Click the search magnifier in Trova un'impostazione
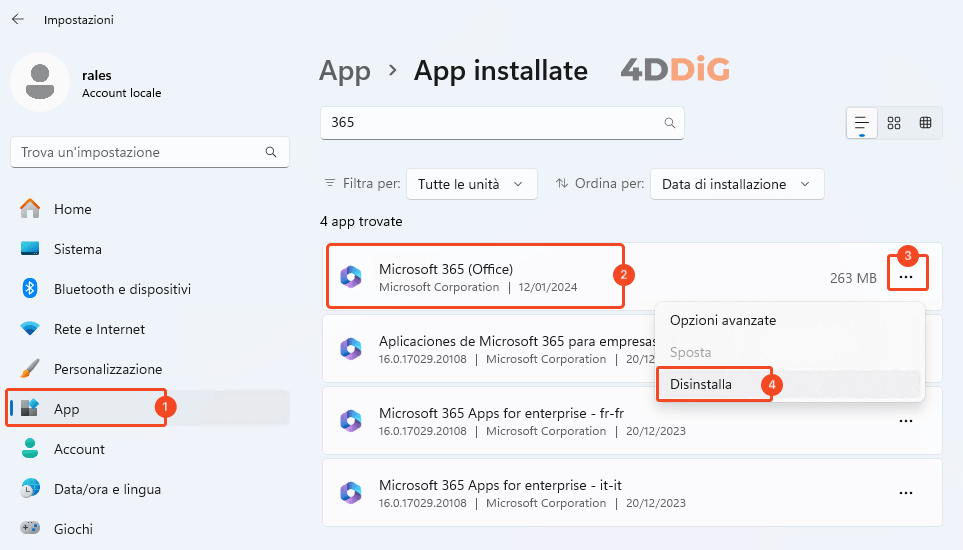Image resolution: width=963 pixels, height=550 pixels. point(271,152)
